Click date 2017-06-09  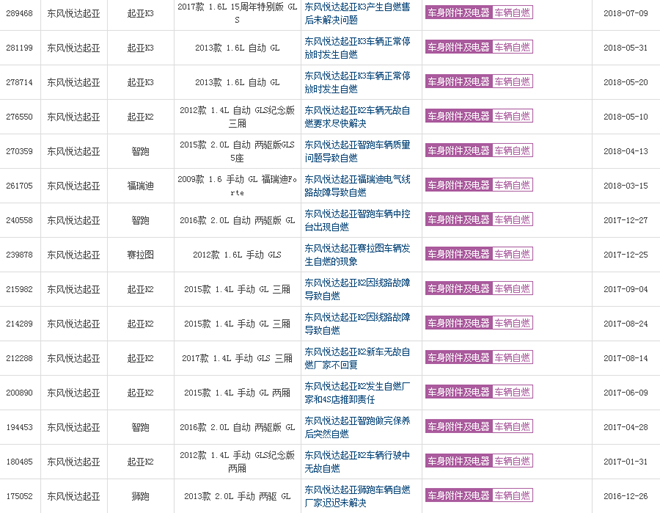(625, 393)
